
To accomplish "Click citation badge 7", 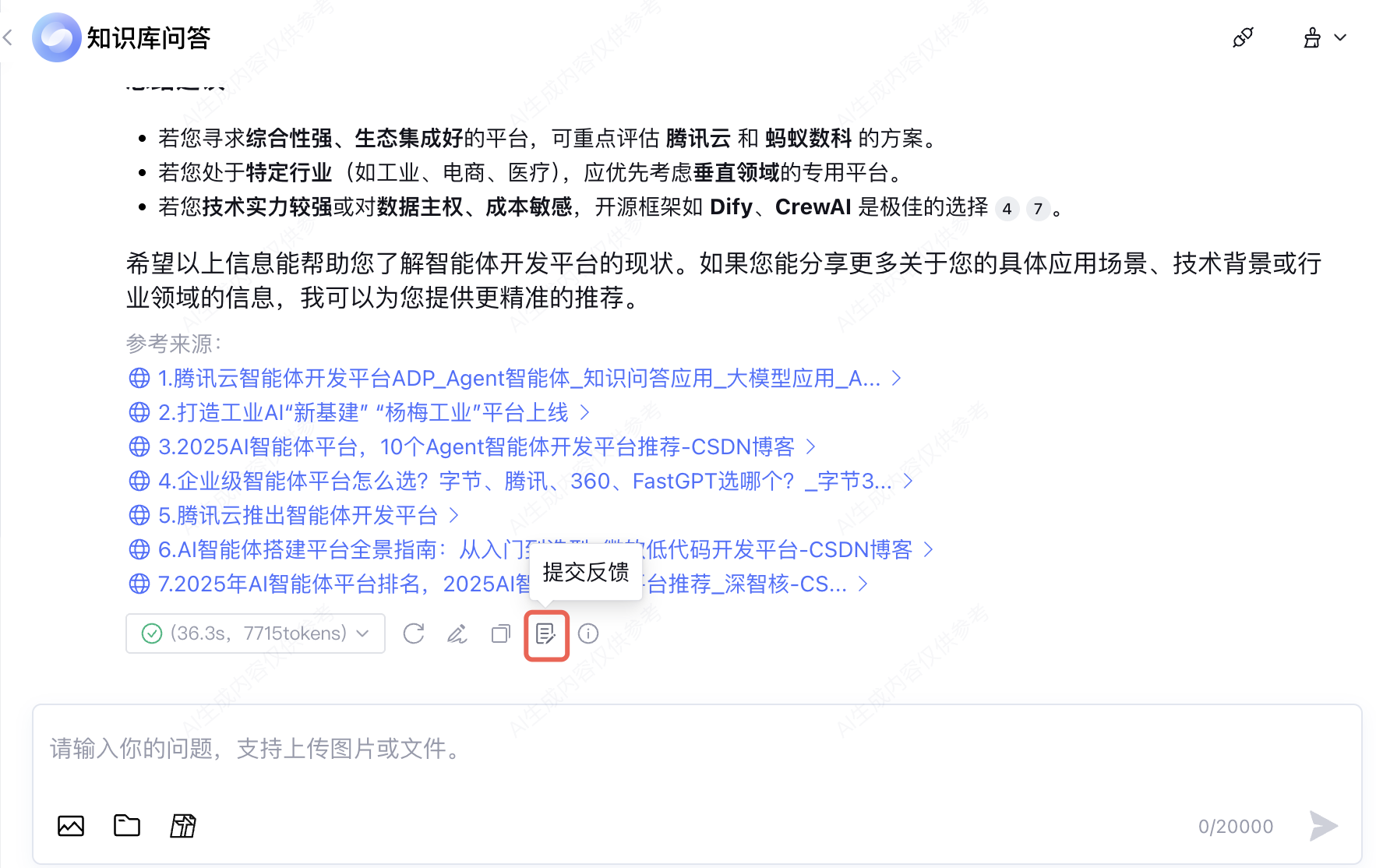I will [x=1038, y=209].
